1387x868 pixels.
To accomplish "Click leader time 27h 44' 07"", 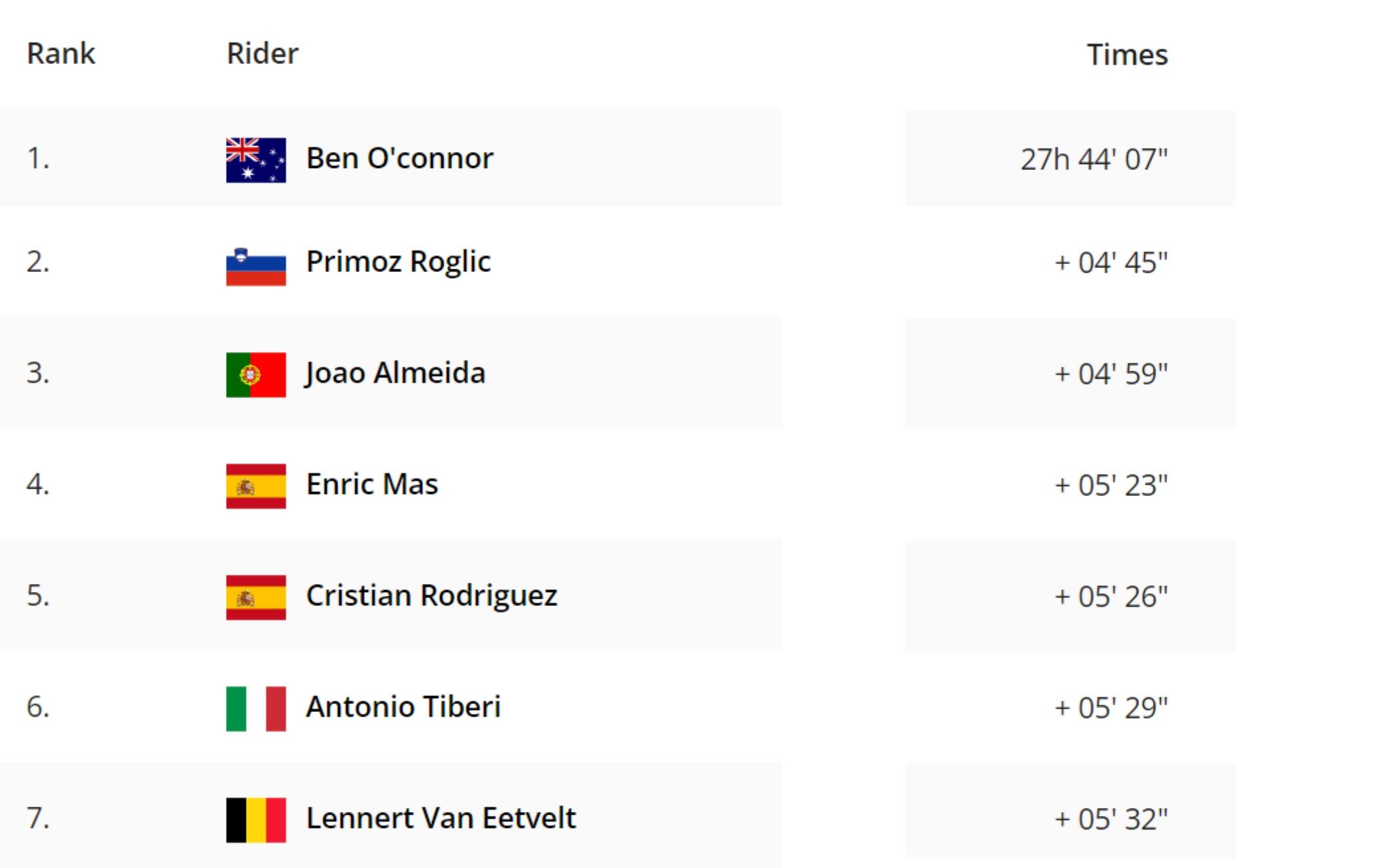I will click(x=1094, y=159).
